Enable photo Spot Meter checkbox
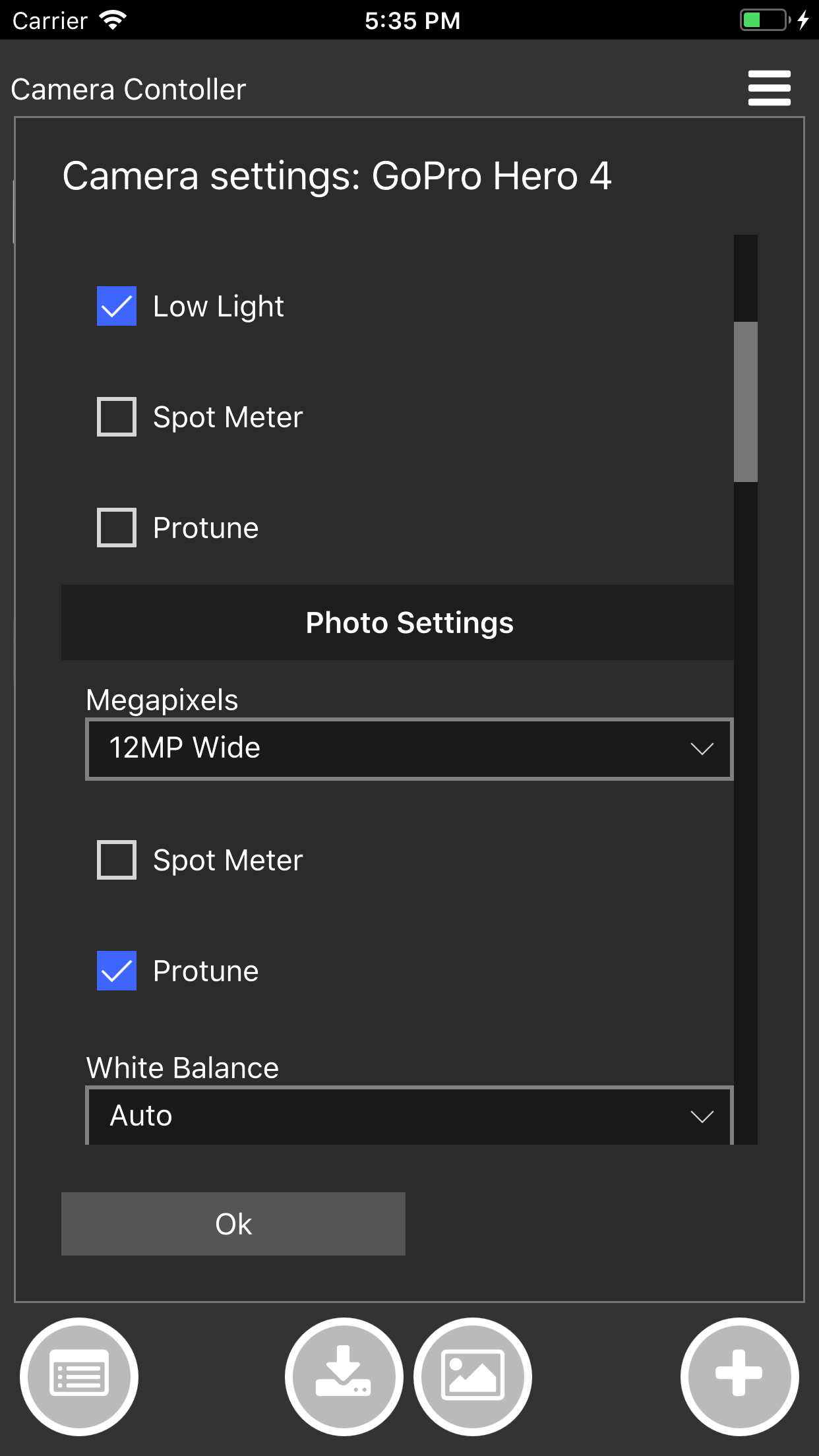819x1456 pixels. click(117, 860)
